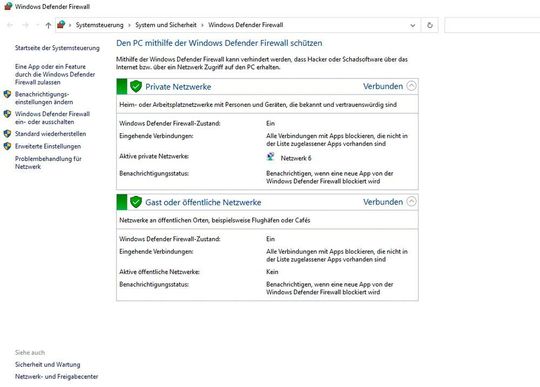
Task: Open Standard wiederherstellen
Action: click(x=50, y=134)
